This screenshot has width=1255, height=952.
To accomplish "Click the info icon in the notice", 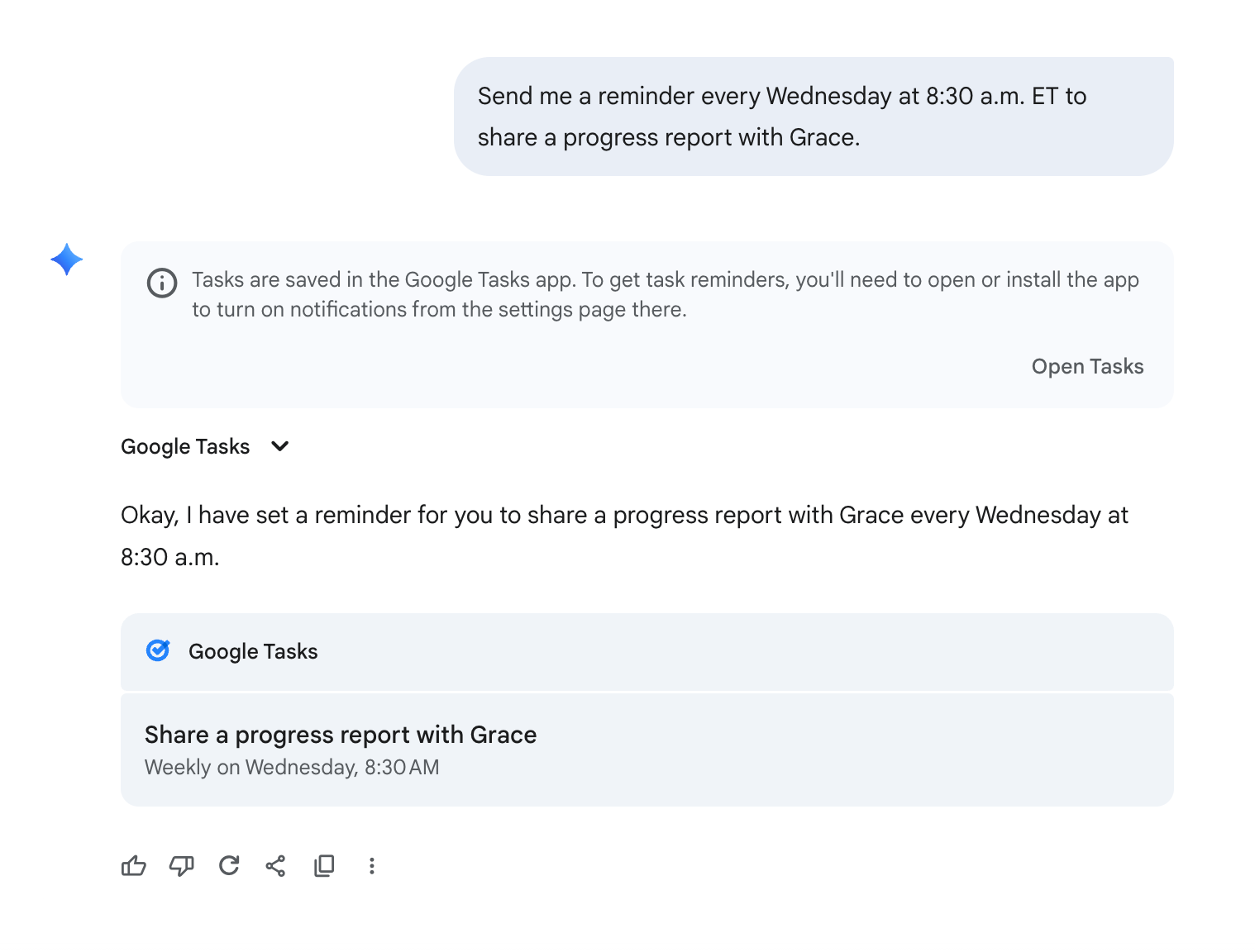I will click(162, 283).
